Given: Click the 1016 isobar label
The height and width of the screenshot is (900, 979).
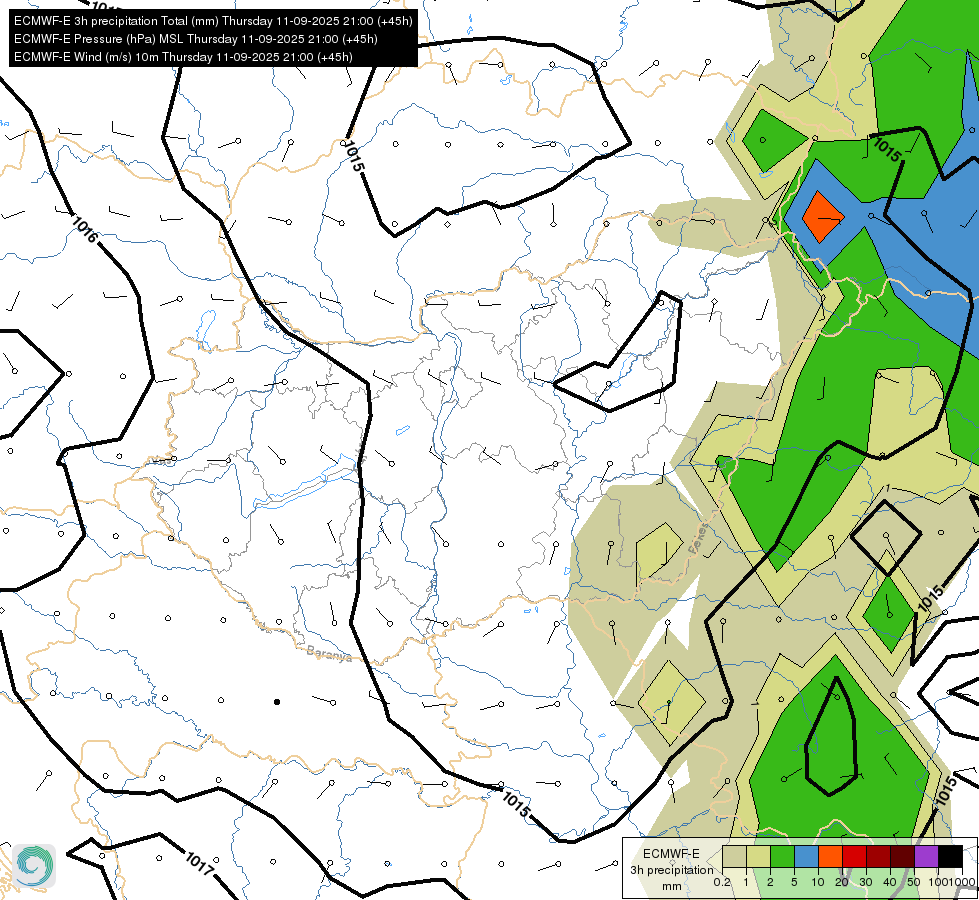Looking at the screenshot, I should pos(84,229).
